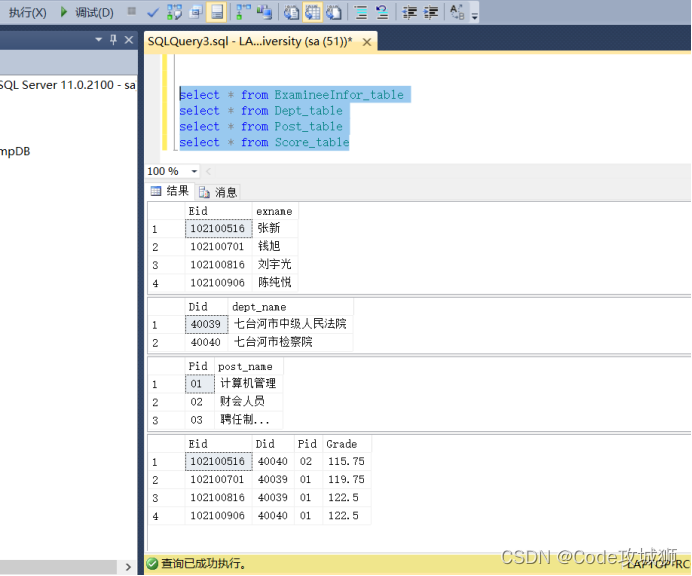692x576 pixels.
Task: Select cell 财会人员
Action: tap(248, 402)
